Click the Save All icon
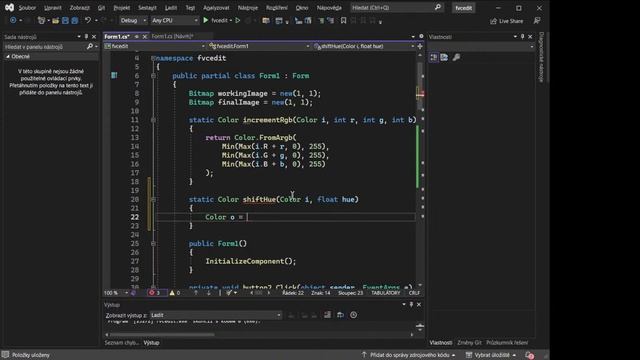The width and height of the screenshot is (640, 360). coord(75,20)
